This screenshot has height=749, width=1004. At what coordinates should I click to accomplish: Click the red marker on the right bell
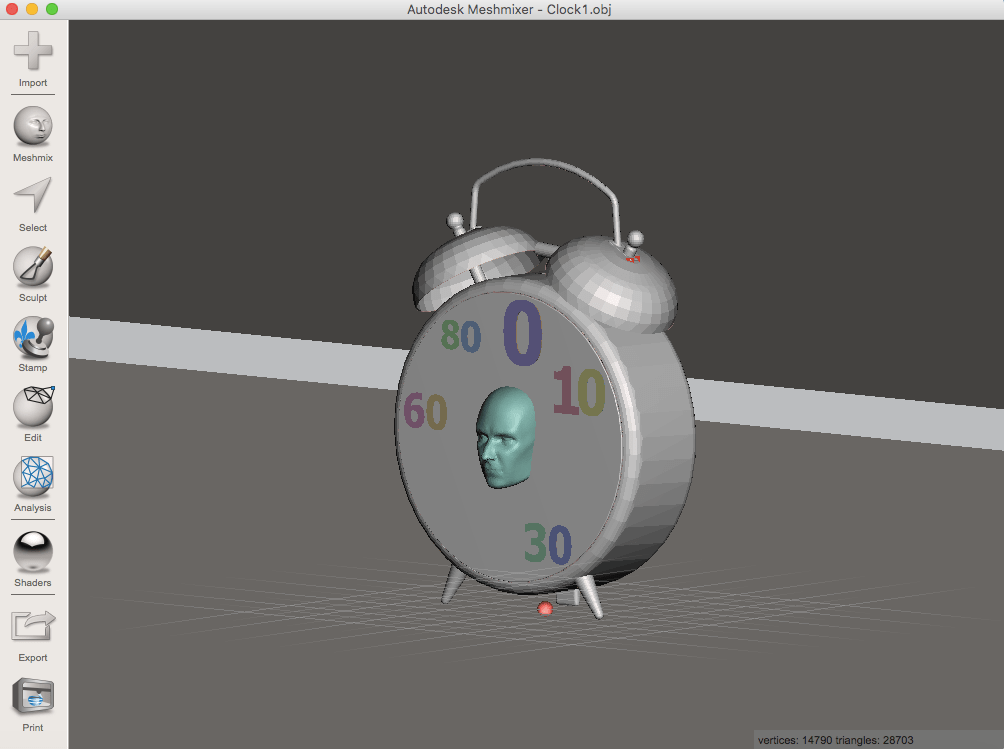(631, 257)
